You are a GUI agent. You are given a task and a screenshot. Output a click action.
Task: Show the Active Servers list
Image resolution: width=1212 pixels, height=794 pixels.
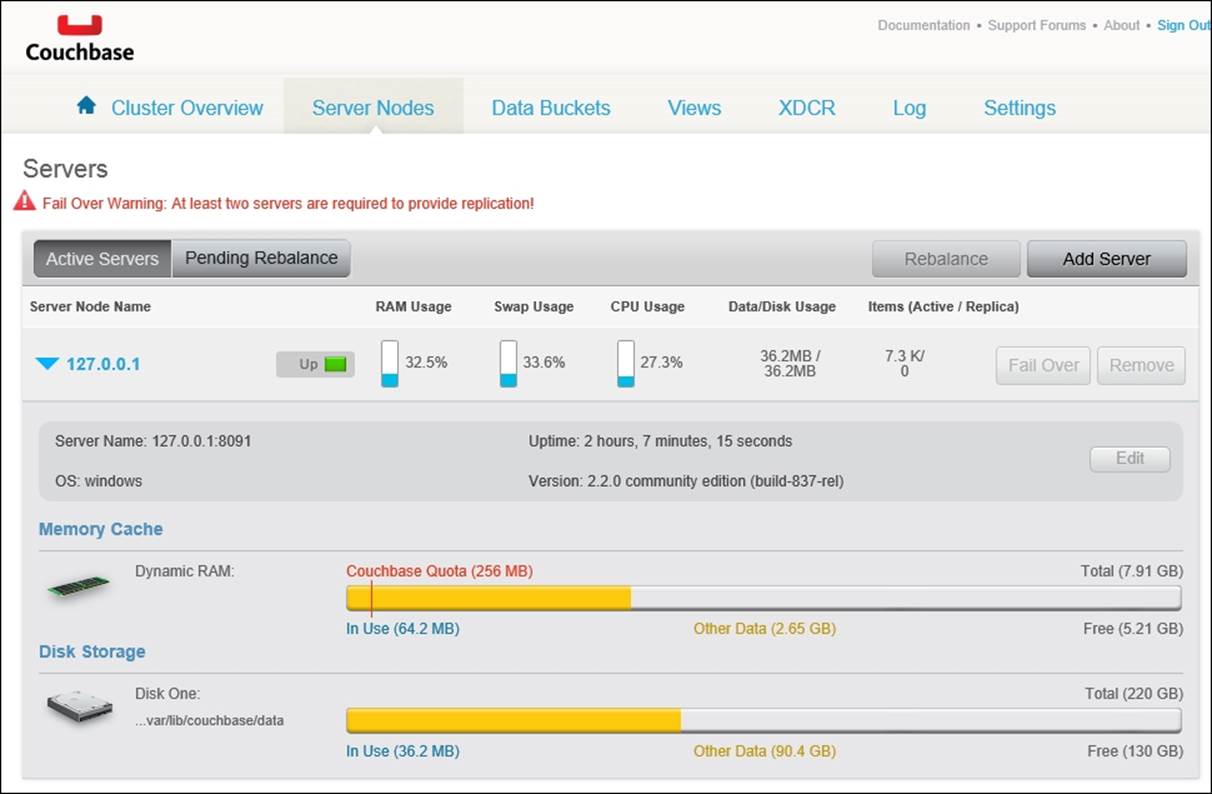(x=102, y=258)
